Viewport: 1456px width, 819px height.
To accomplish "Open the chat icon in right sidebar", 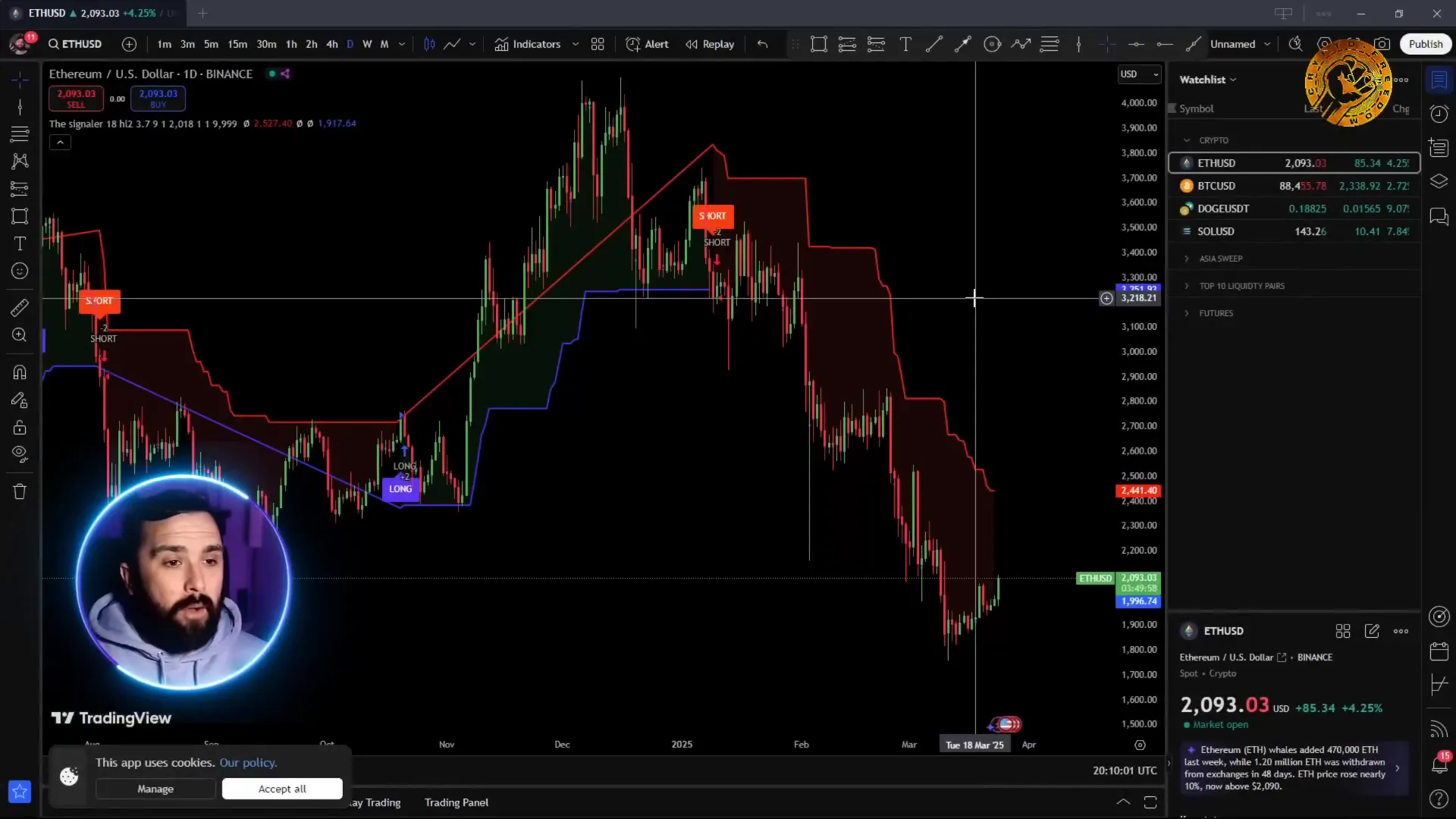I will [x=1439, y=217].
